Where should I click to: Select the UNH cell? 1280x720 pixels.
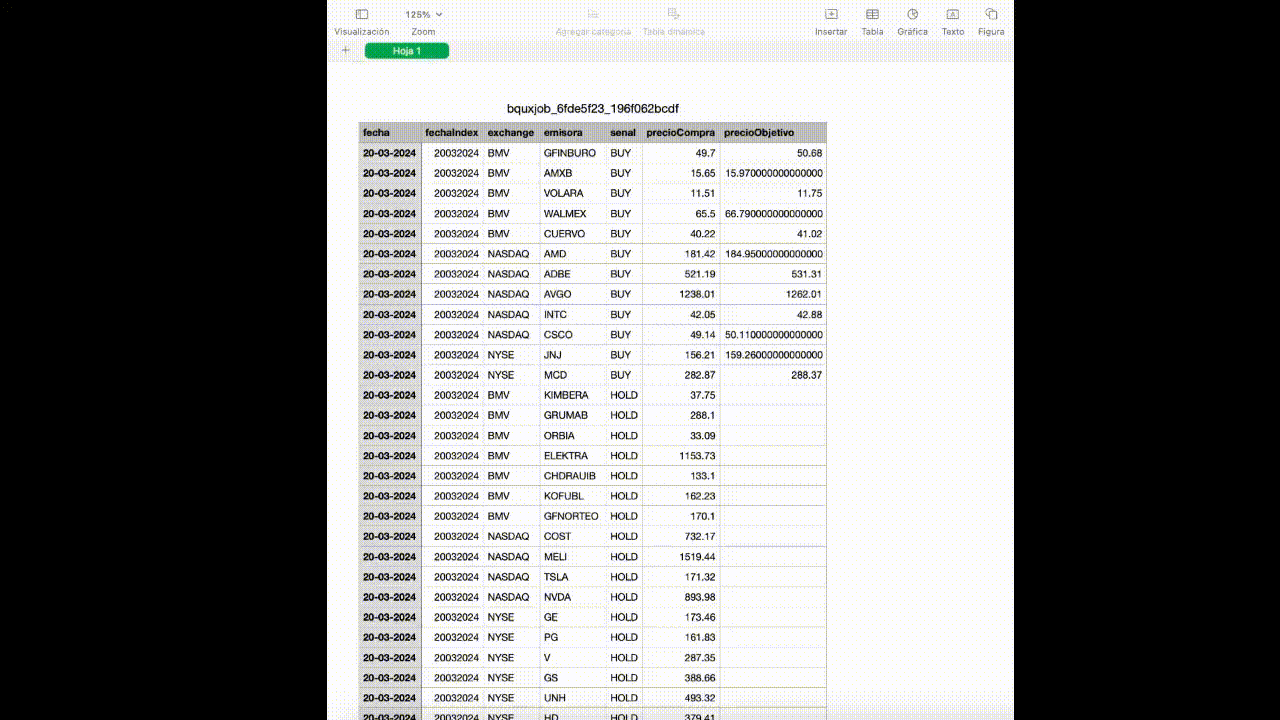573,698
